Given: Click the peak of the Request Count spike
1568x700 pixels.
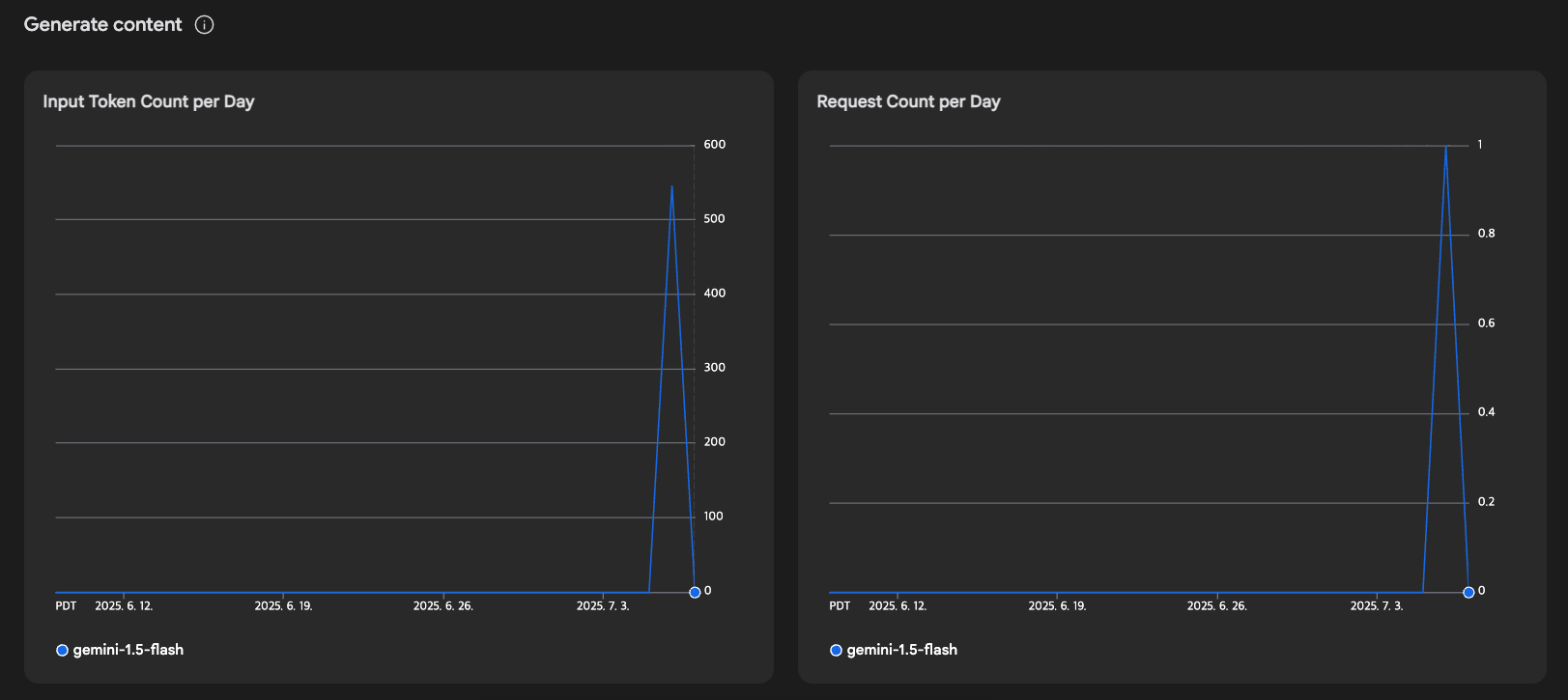Looking at the screenshot, I should point(1445,147).
